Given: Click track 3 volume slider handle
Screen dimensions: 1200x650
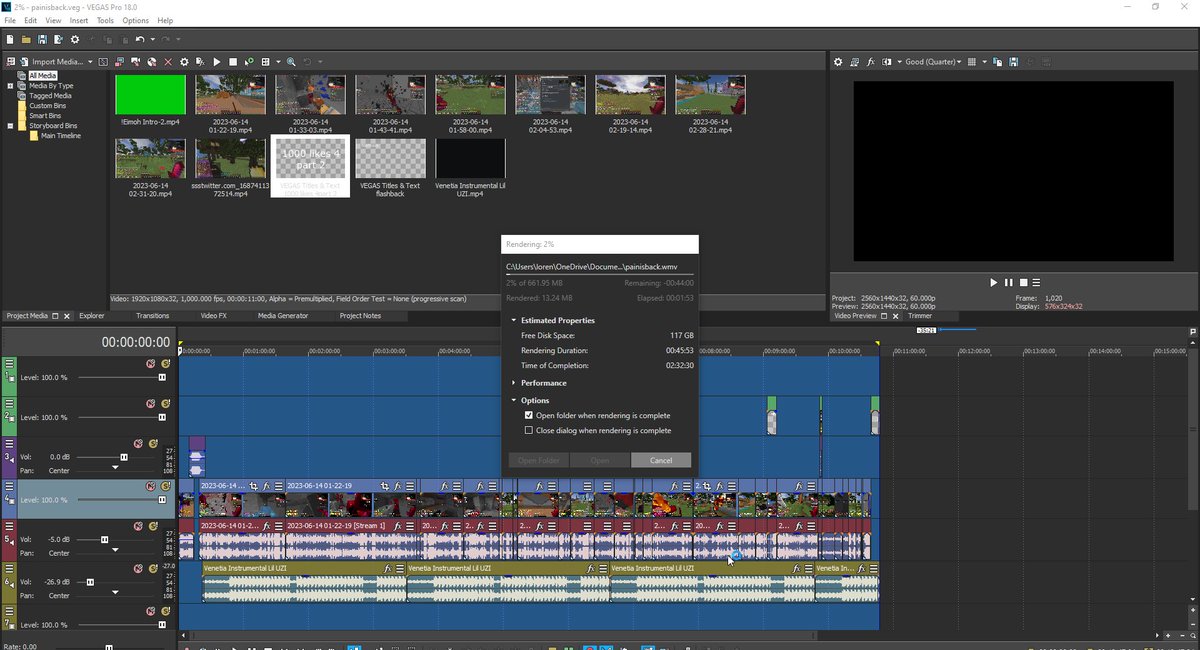Looking at the screenshot, I should tap(124, 457).
